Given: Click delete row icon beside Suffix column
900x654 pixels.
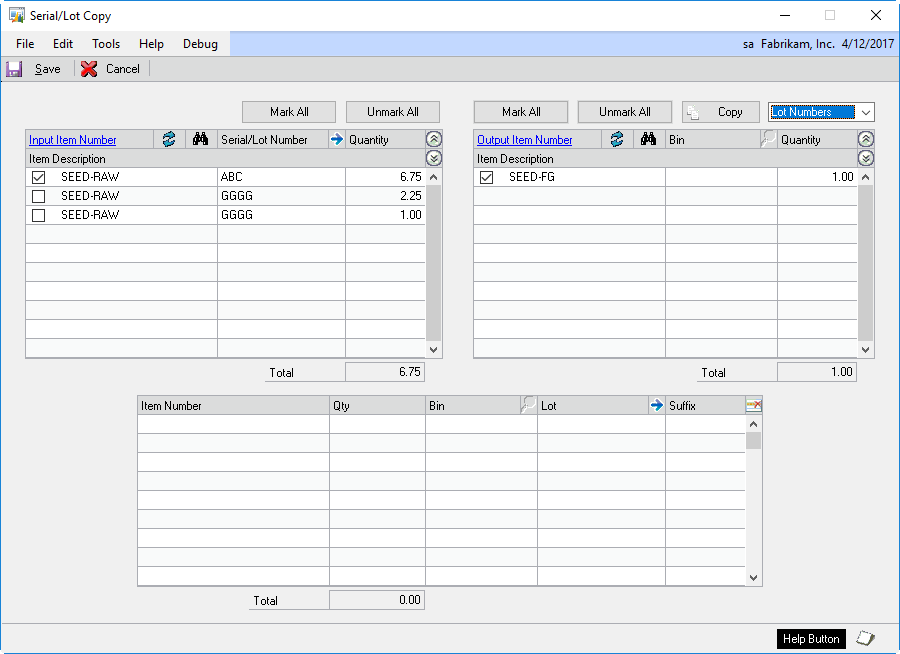Looking at the screenshot, I should [x=754, y=405].
